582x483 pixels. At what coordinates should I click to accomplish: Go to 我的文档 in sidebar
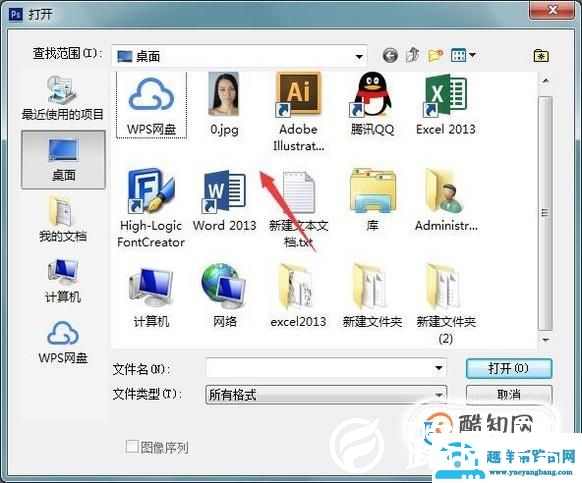[x=63, y=220]
